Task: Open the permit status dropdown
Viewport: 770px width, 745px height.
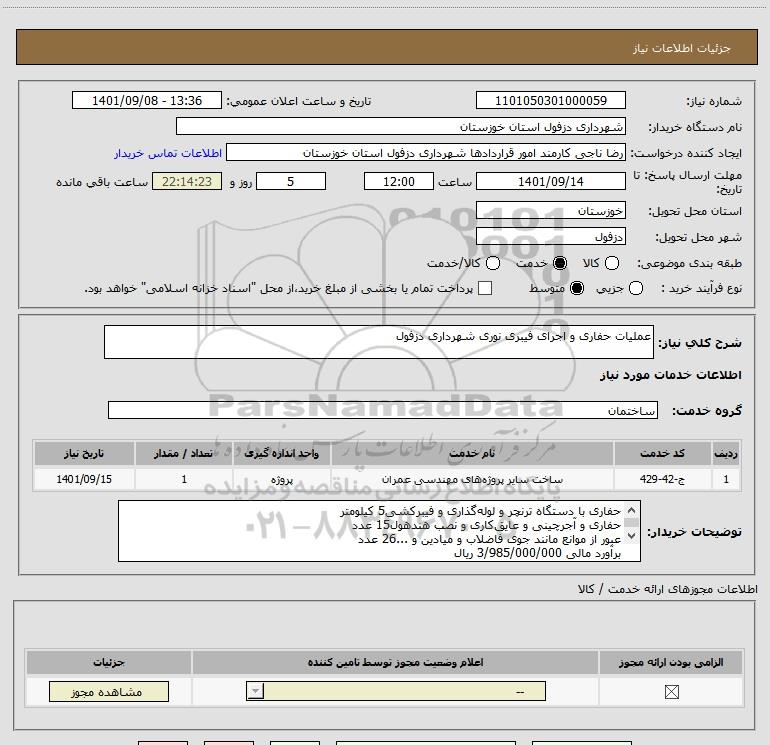Action: pyautogui.click(x=396, y=691)
